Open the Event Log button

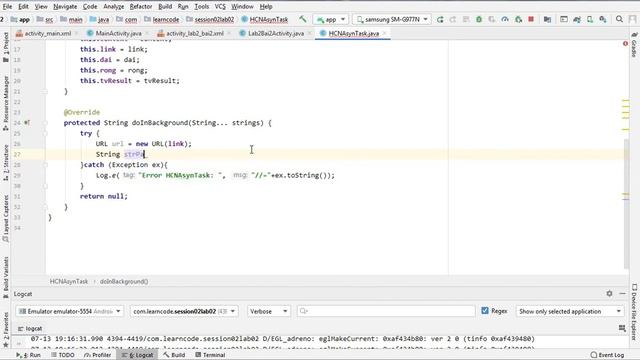607,355
